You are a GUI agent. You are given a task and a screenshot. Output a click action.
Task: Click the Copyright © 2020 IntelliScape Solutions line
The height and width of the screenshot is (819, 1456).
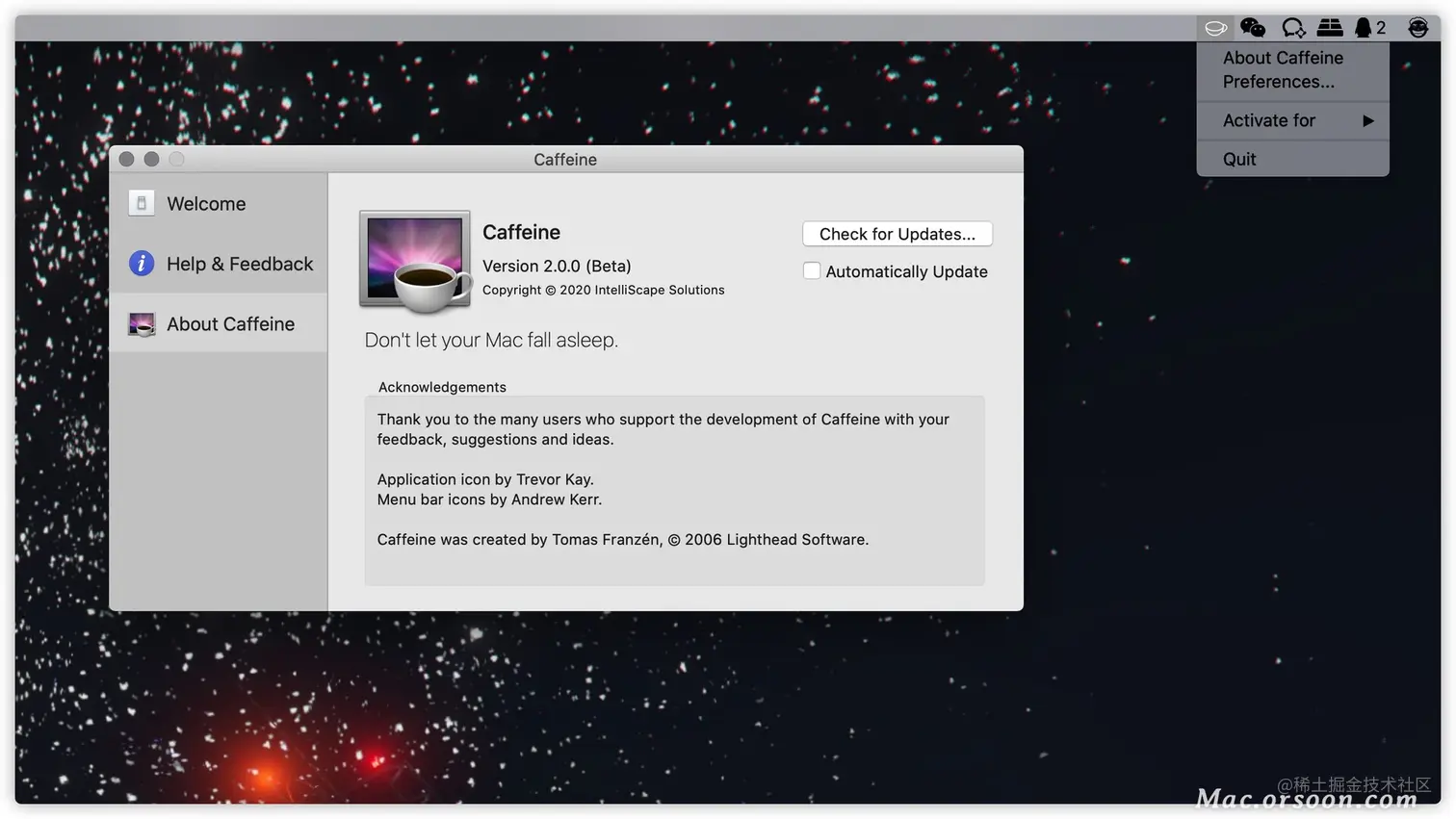click(604, 290)
